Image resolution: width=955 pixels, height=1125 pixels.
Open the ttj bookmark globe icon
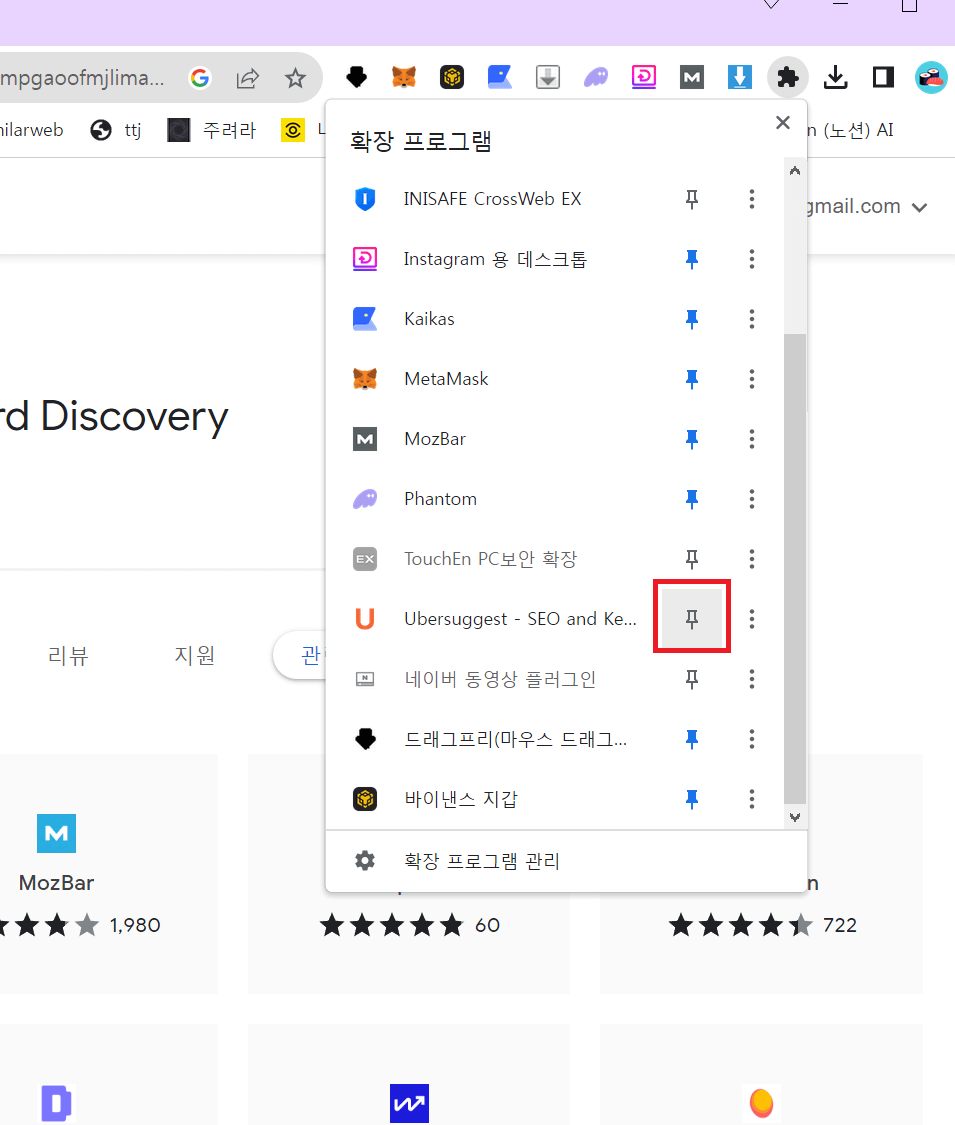pos(101,130)
